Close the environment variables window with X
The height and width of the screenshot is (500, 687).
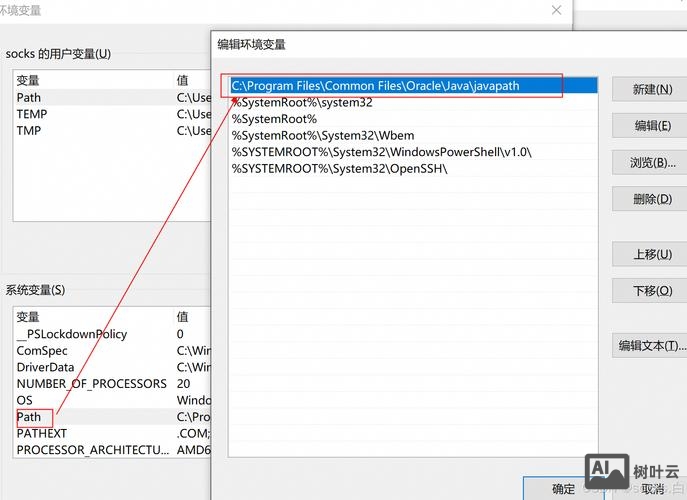pos(555,9)
